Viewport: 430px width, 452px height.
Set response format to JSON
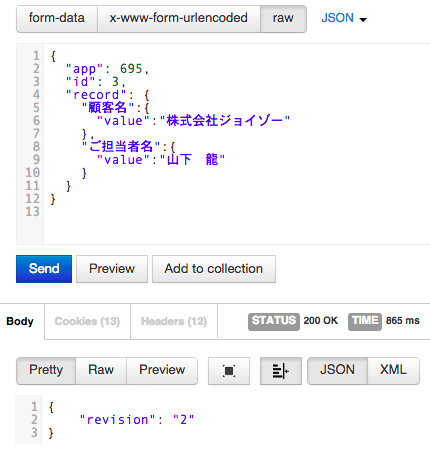(337, 371)
